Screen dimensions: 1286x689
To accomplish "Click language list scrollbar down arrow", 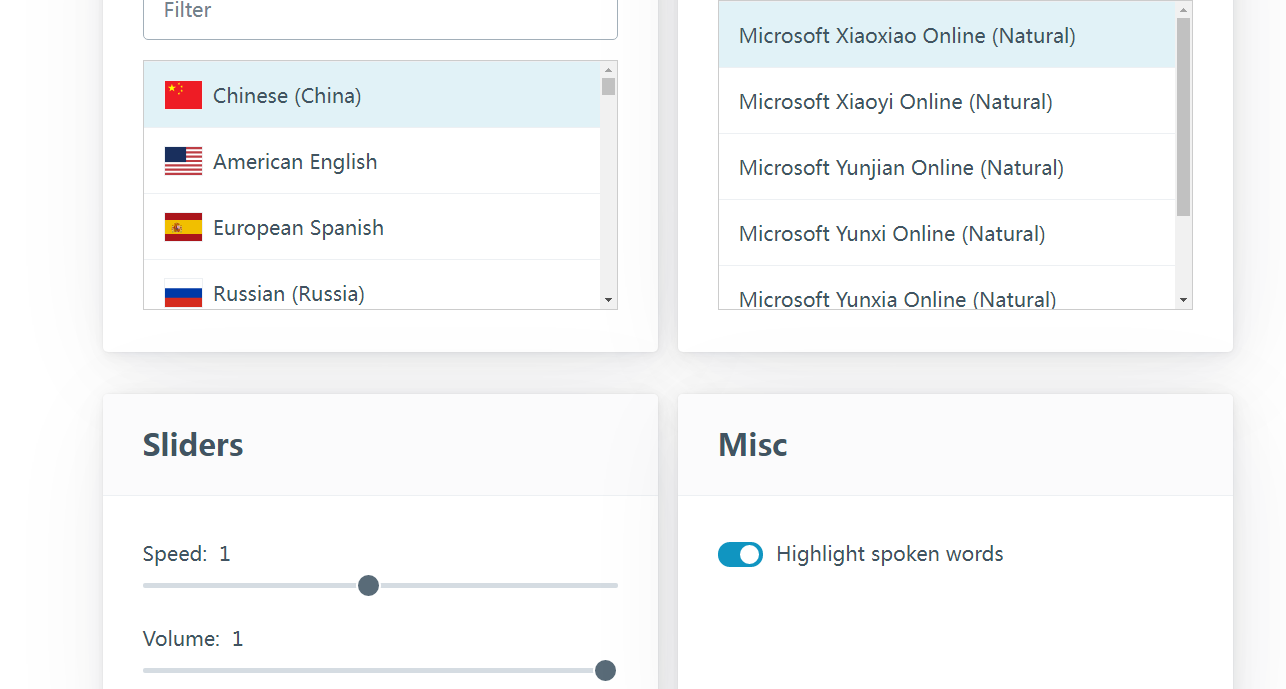I will click(x=608, y=300).
